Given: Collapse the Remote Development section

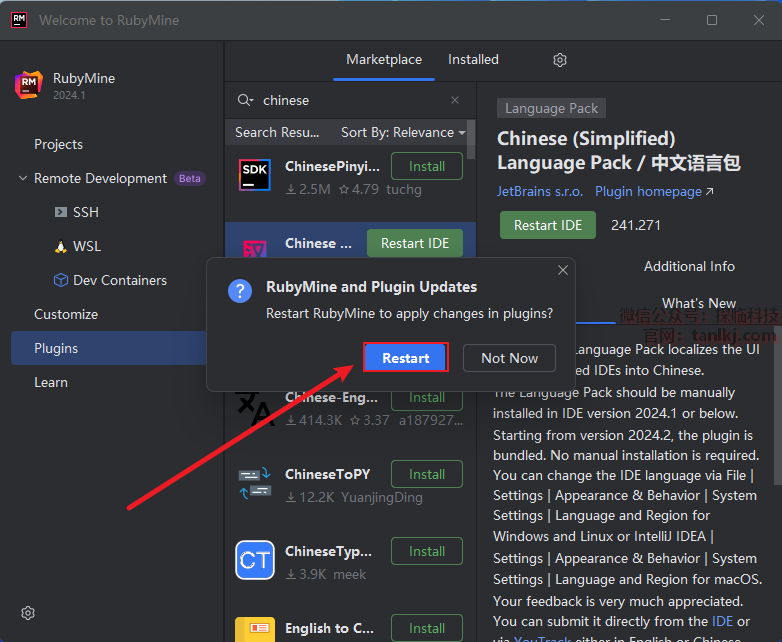Looking at the screenshot, I should [23, 178].
